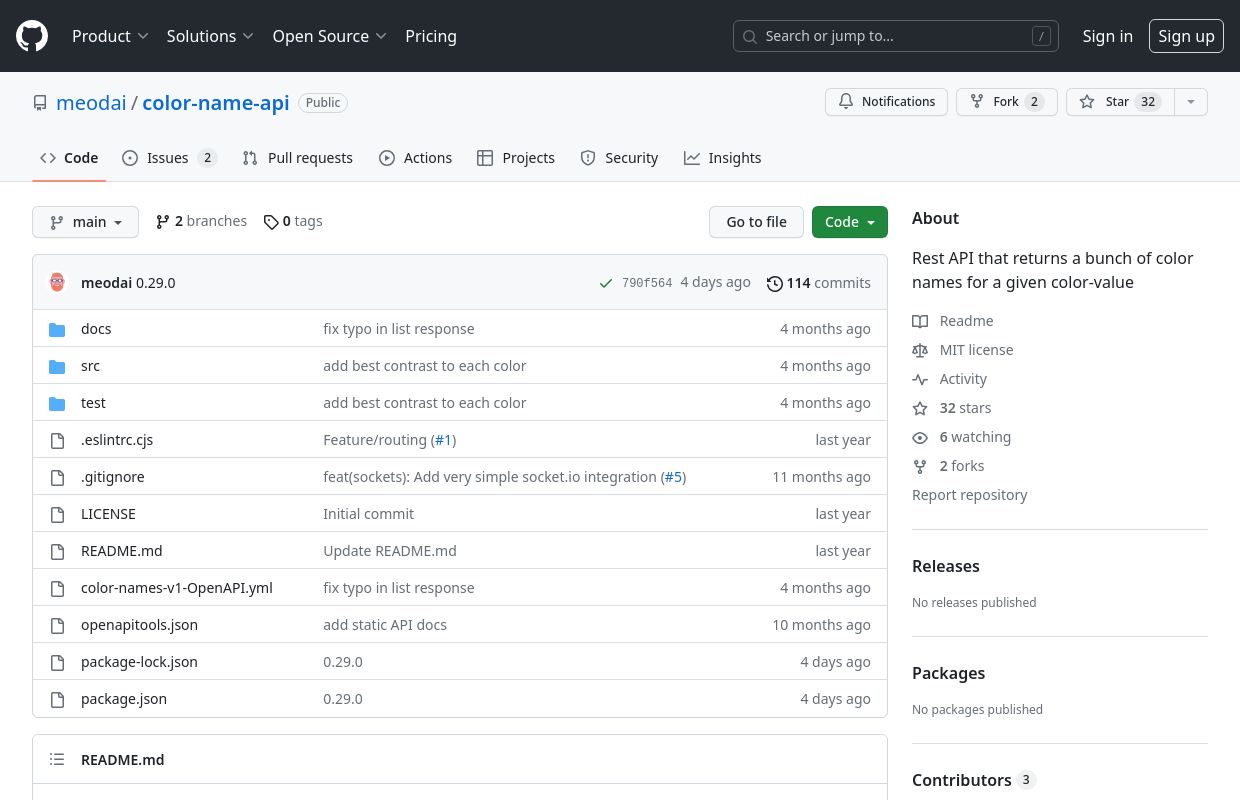Viewport: 1240px width, 800px height.
Task: Click the package.json file icon
Action: click(x=57, y=699)
